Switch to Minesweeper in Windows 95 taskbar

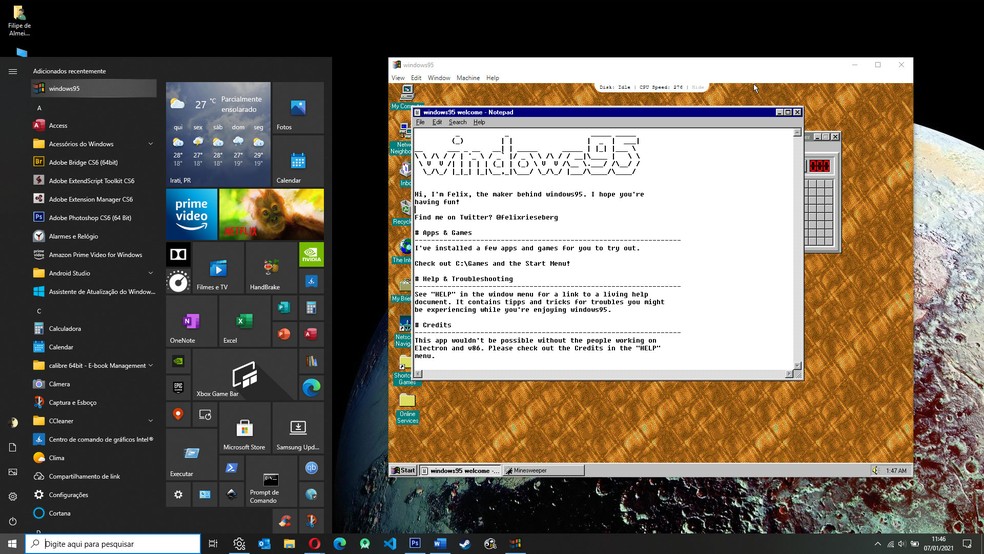coord(543,470)
